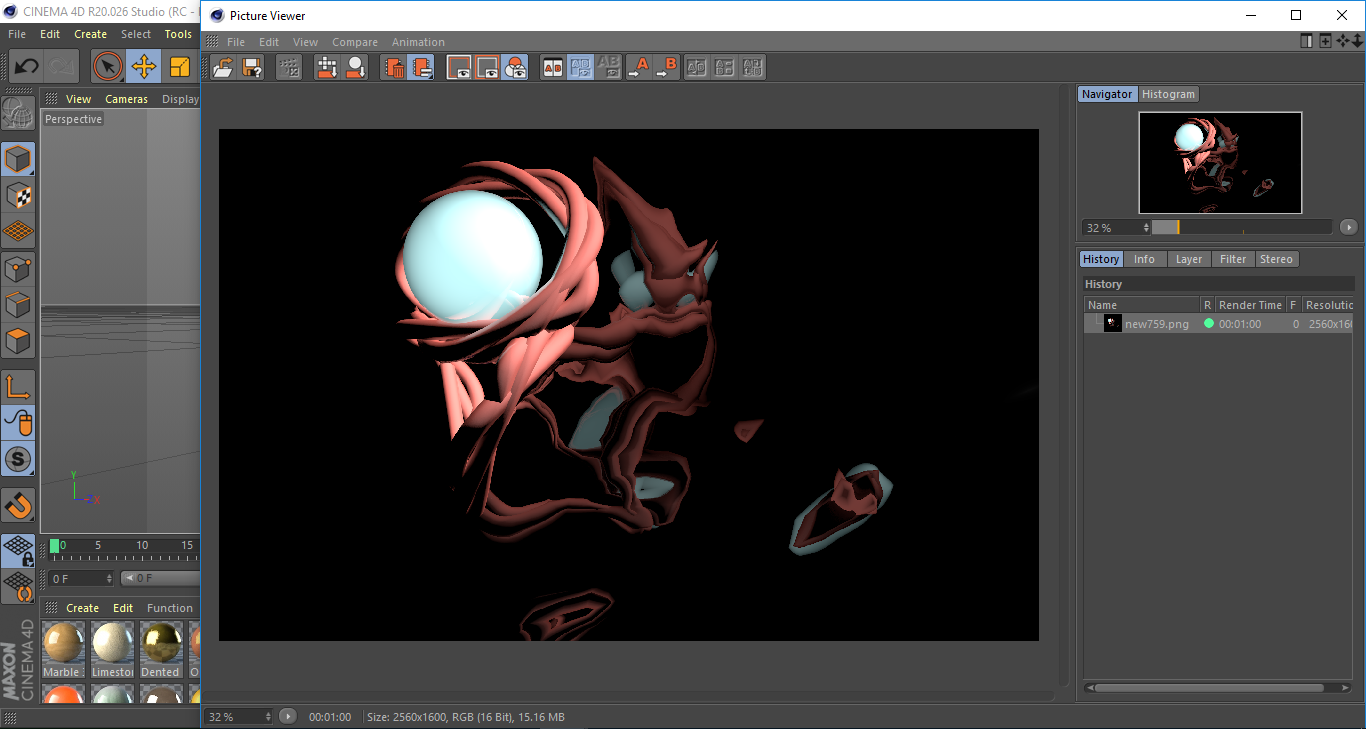Click the Render to Picture Viewer grid icon
The image size is (1366, 729).
[x=327, y=68]
